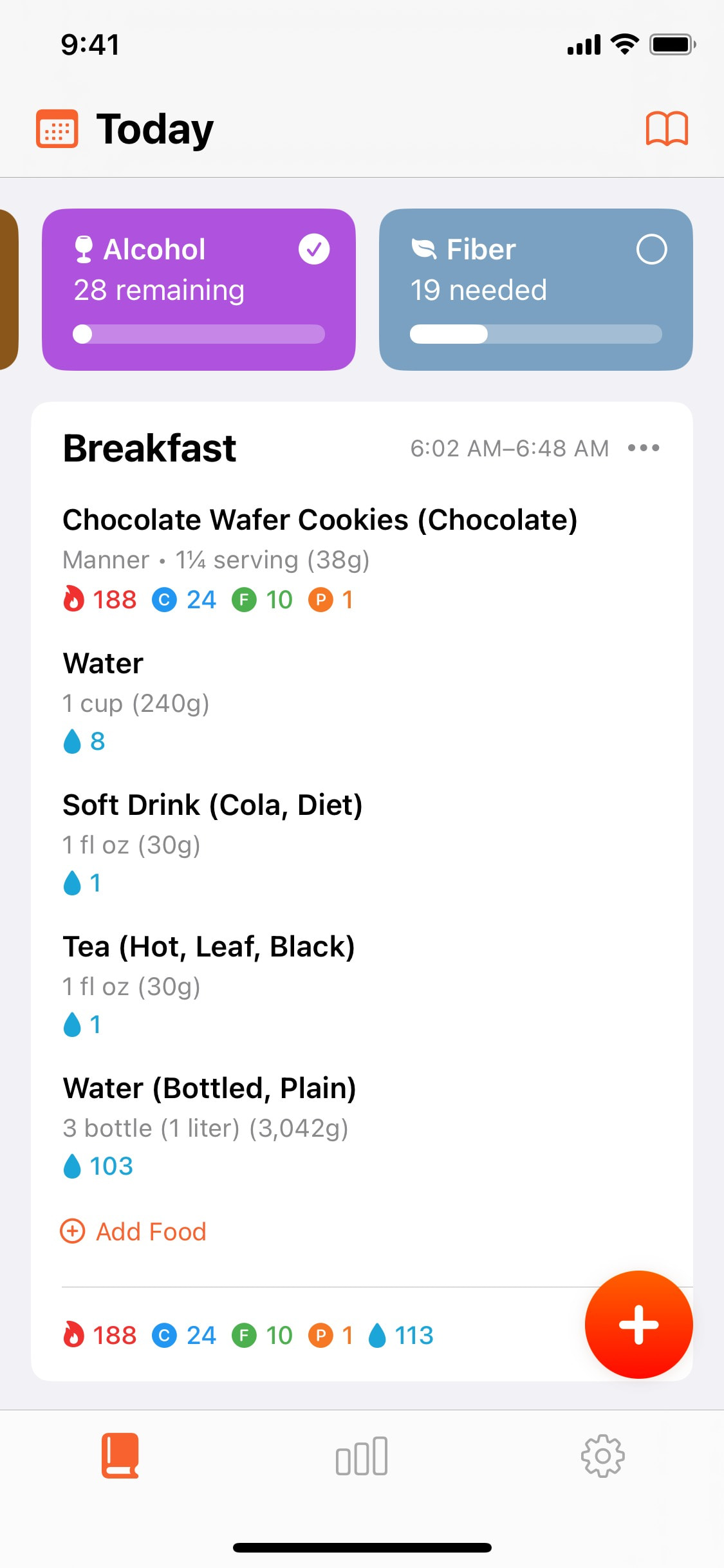Tap the flame calorie icon in meal totals
The height and width of the screenshot is (1568, 724).
click(74, 1335)
